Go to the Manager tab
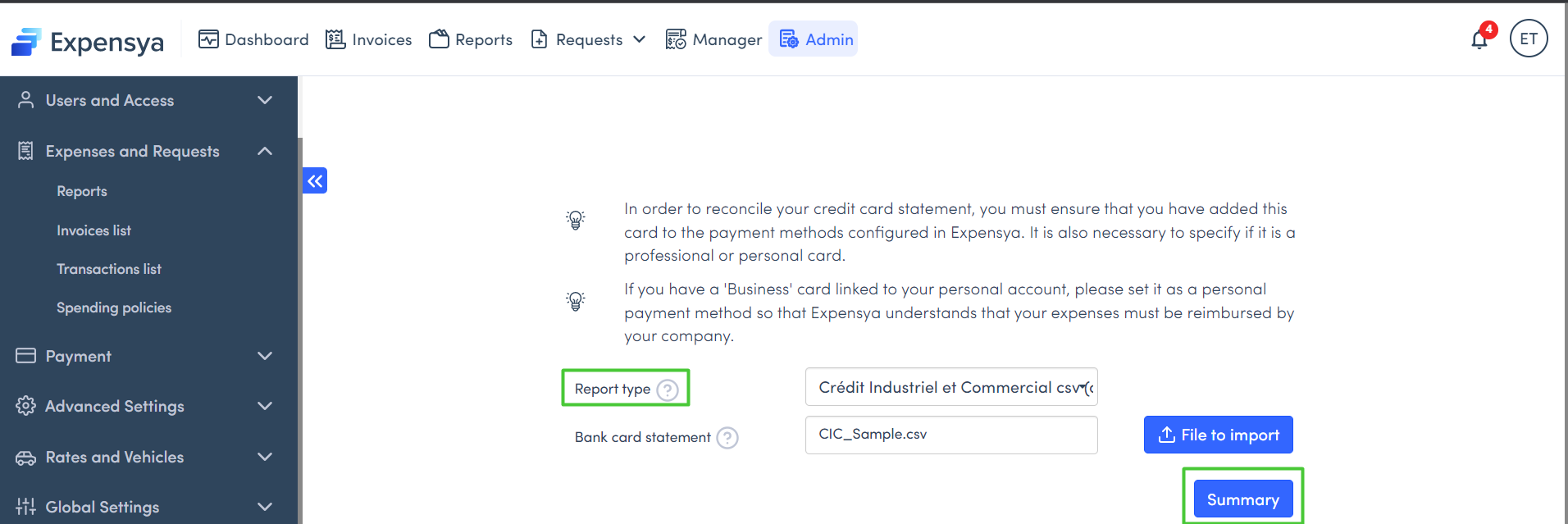1568x524 pixels. 714,39
